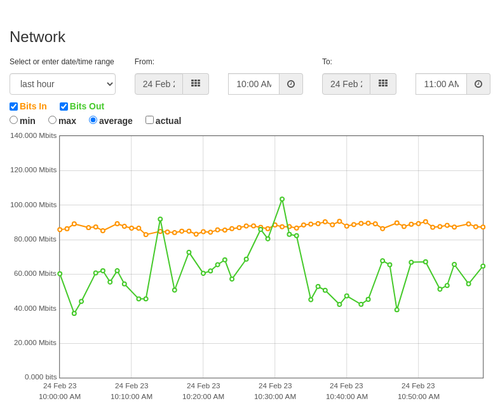Click the '100.000 Mbits' axis label

(33, 205)
